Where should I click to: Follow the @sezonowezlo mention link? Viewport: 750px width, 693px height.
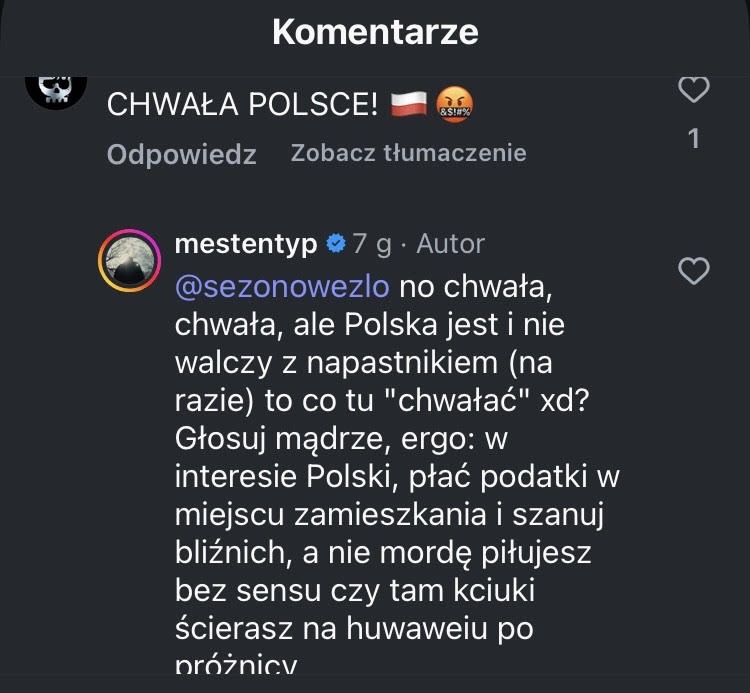(x=282, y=287)
